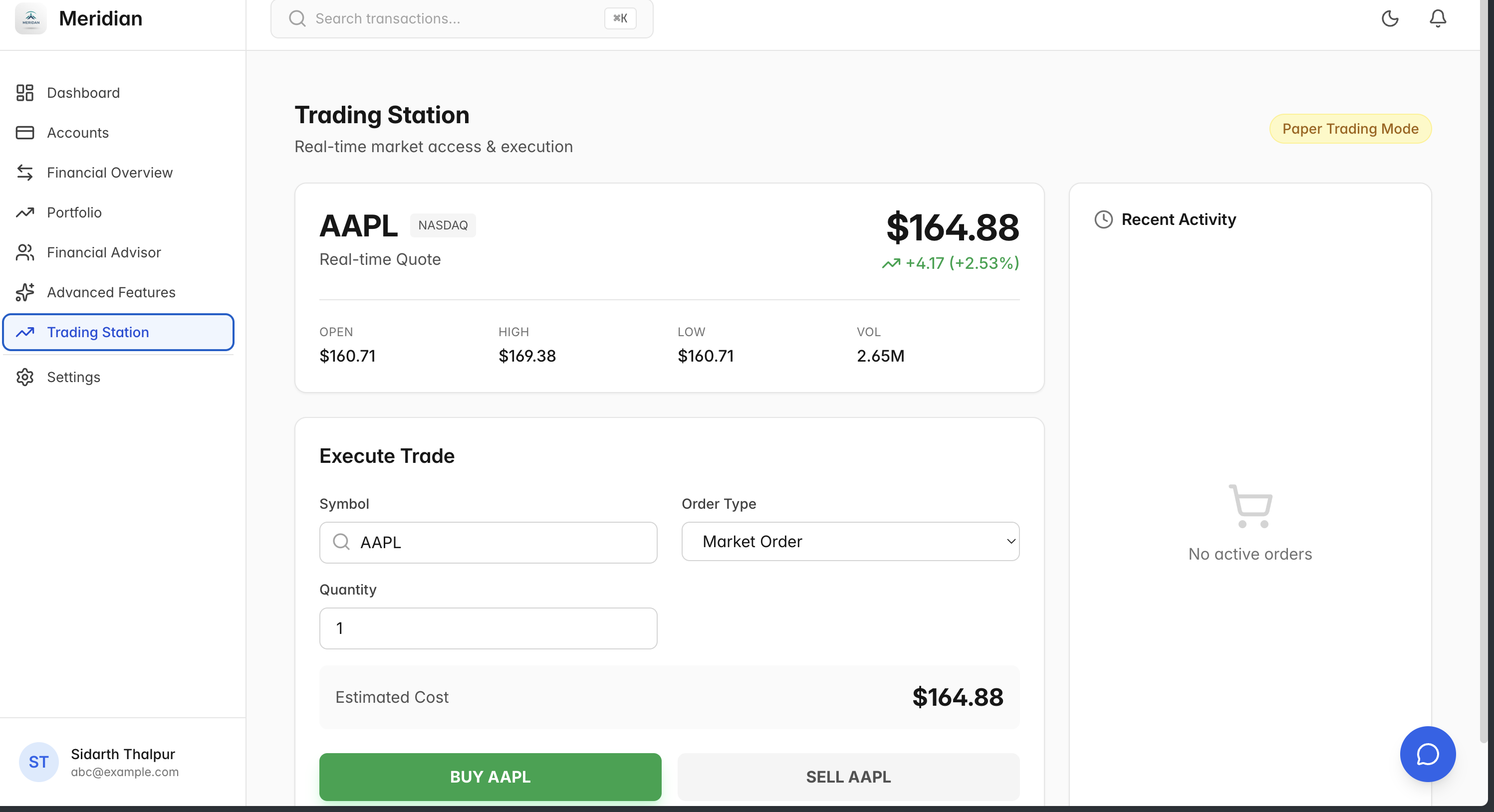Click the Accounts card icon
The height and width of the screenshot is (812, 1494).
click(25, 133)
